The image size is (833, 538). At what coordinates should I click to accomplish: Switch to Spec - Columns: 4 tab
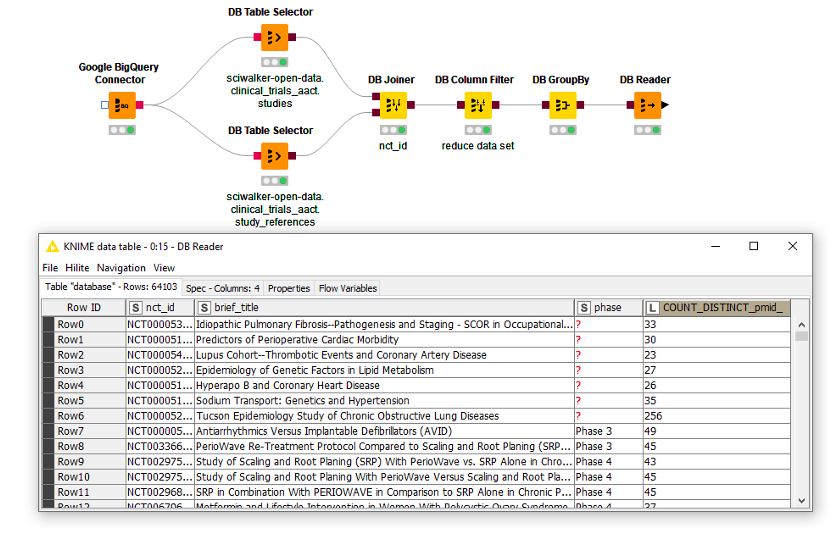223,288
